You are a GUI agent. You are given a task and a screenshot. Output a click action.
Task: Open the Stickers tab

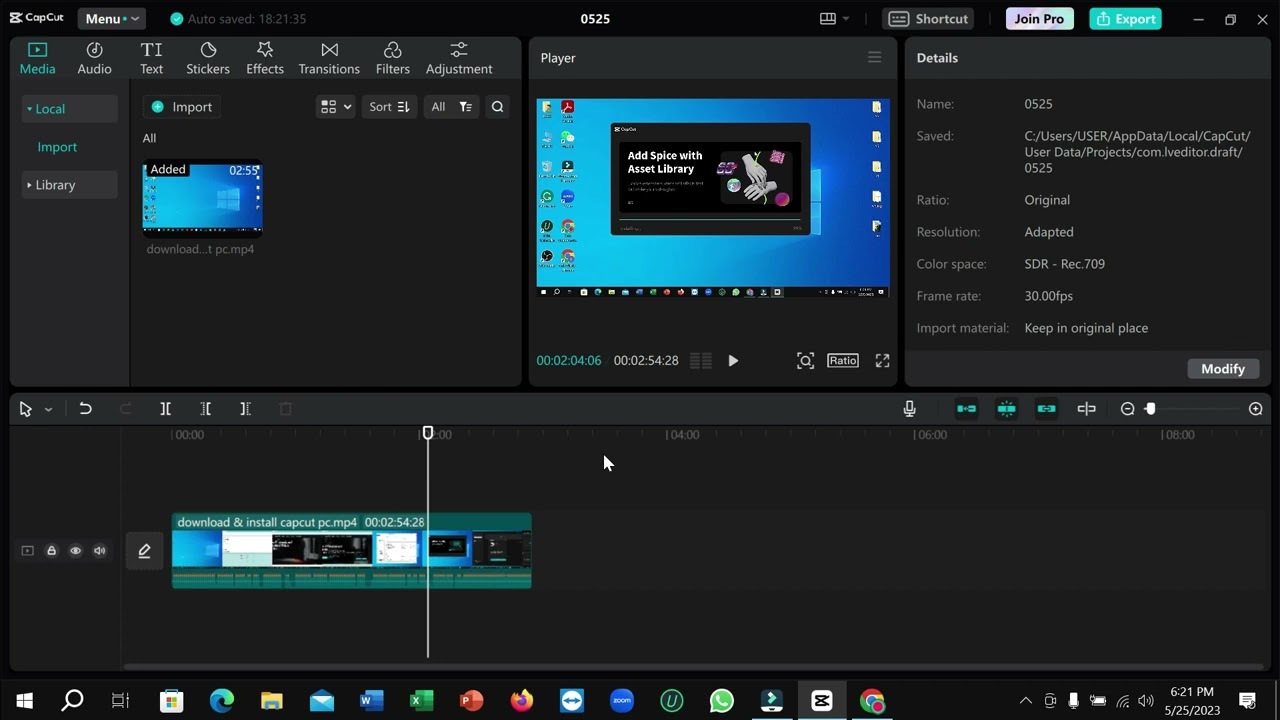click(208, 58)
